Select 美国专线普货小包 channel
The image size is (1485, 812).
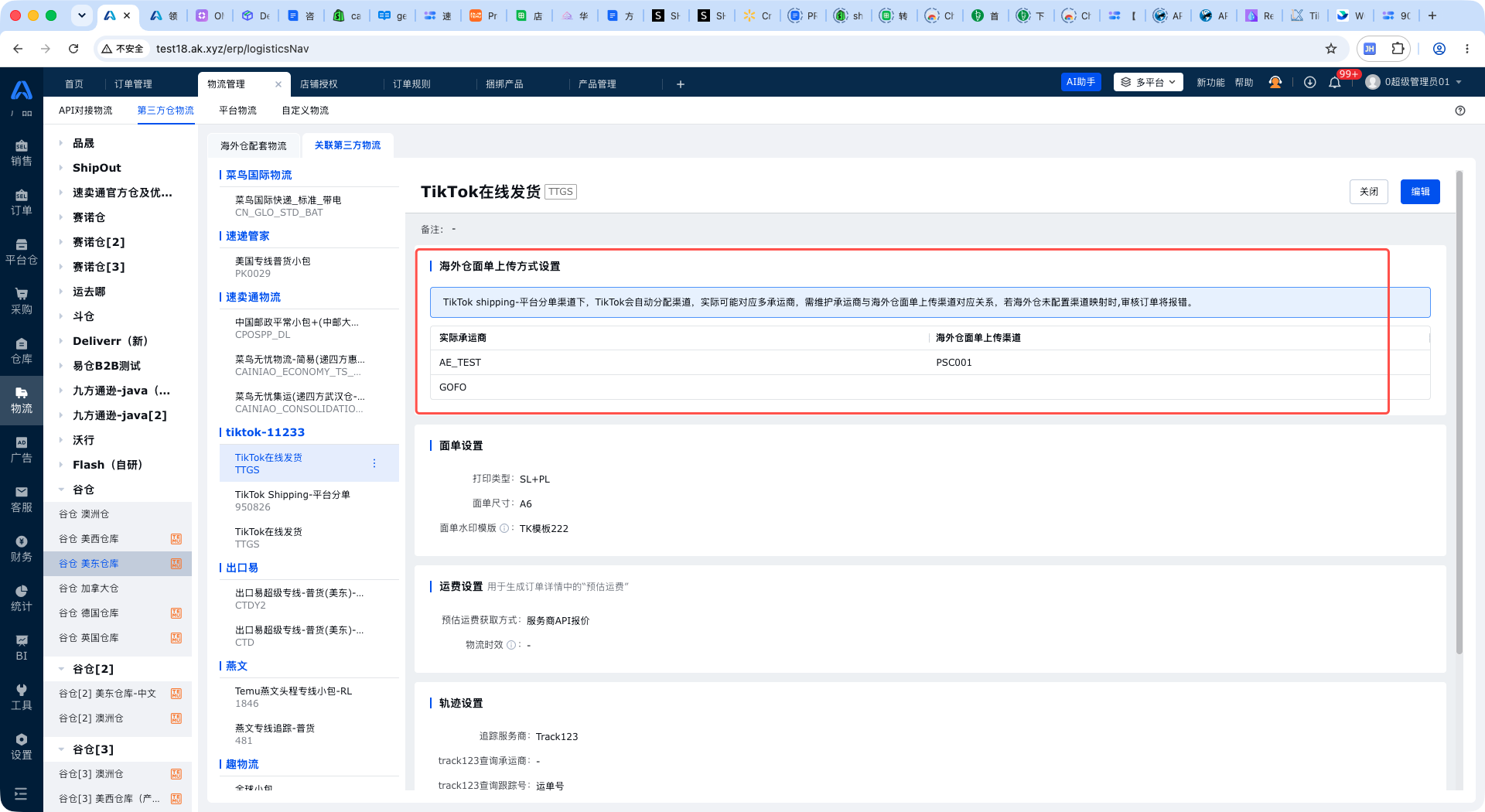pos(309,267)
